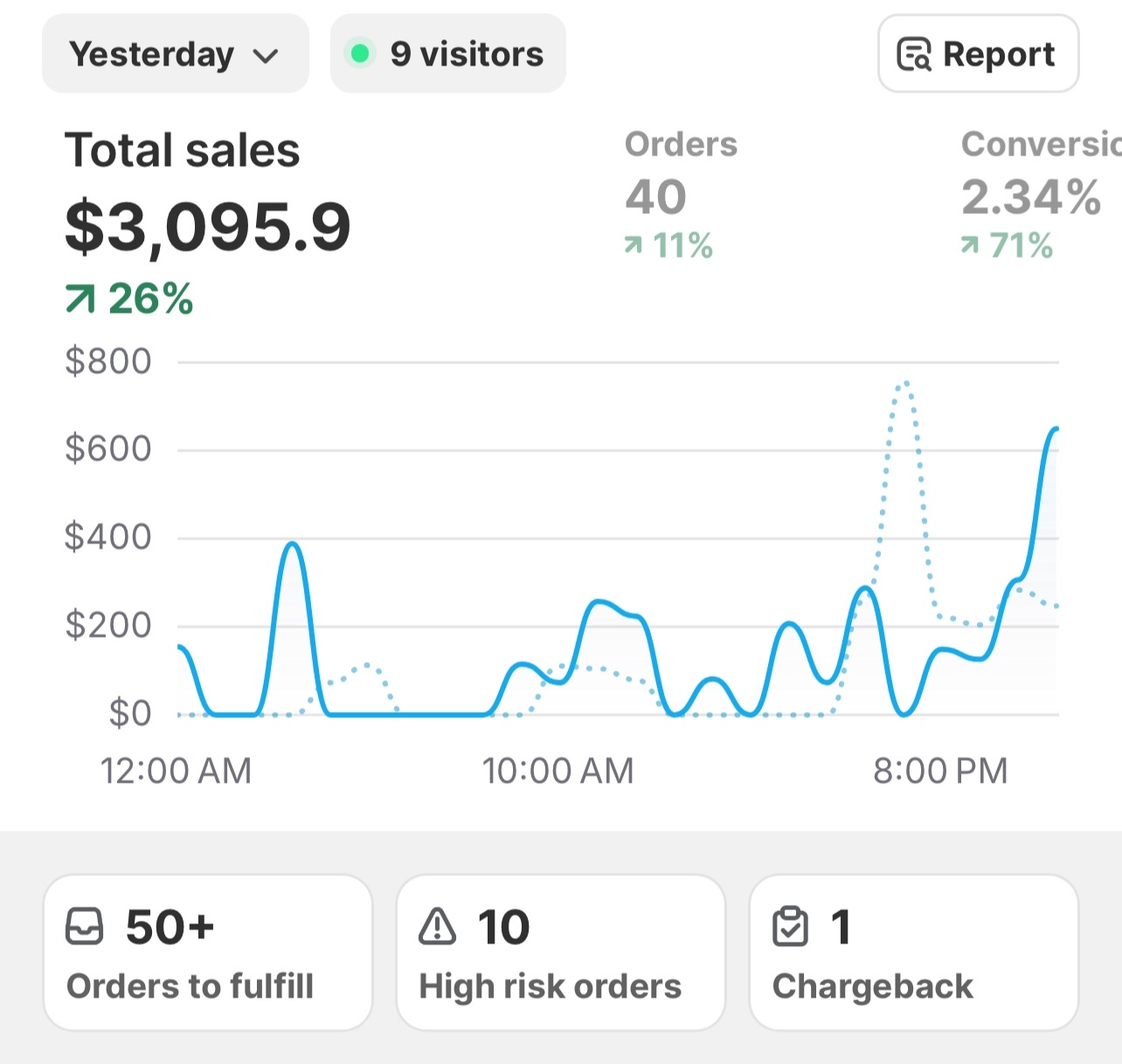1122x1064 pixels.
Task: Click the 10:00 AM point on chart
Action: tap(558, 681)
